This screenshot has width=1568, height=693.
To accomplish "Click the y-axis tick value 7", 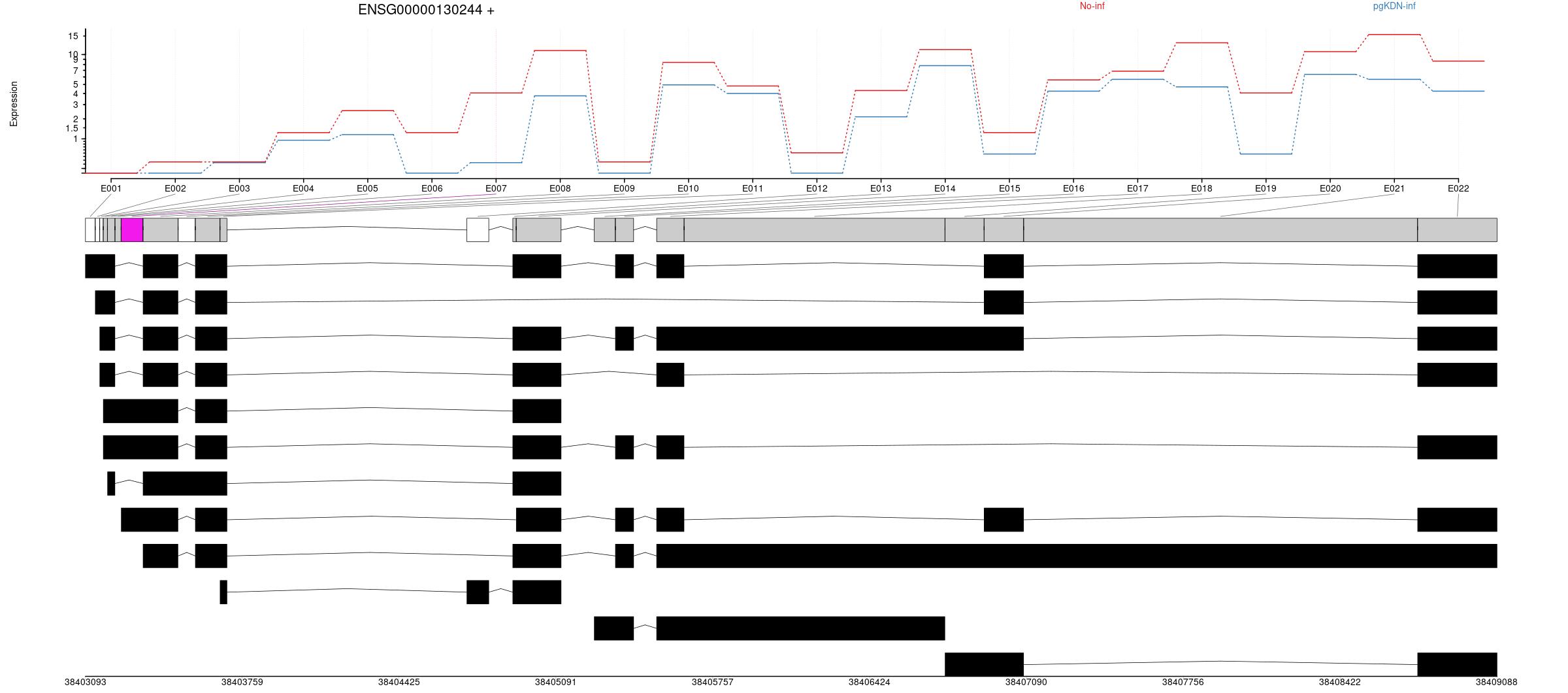I will click(76, 70).
